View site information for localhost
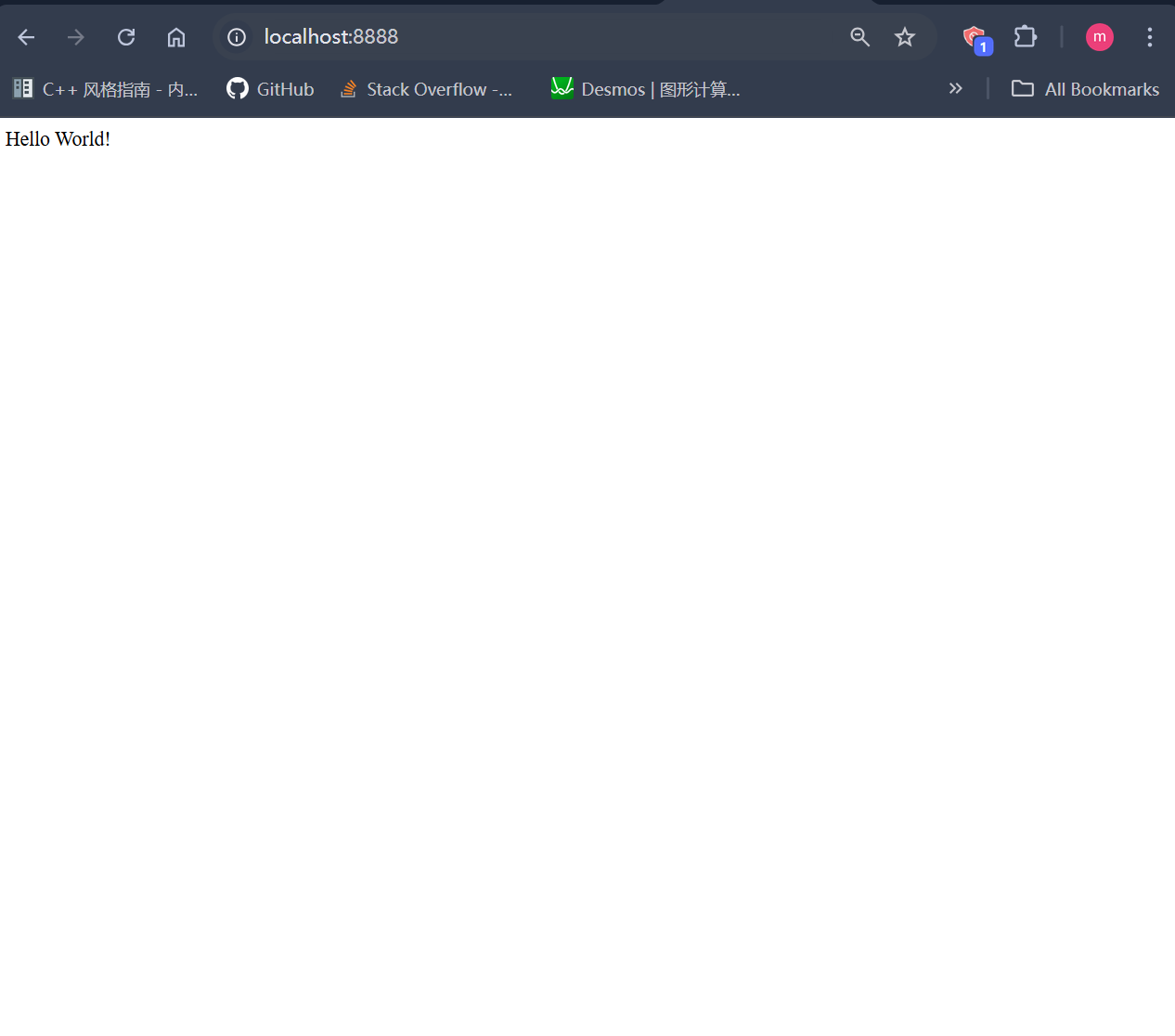This screenshot has height=1036, width=1175. pos(236,37)
